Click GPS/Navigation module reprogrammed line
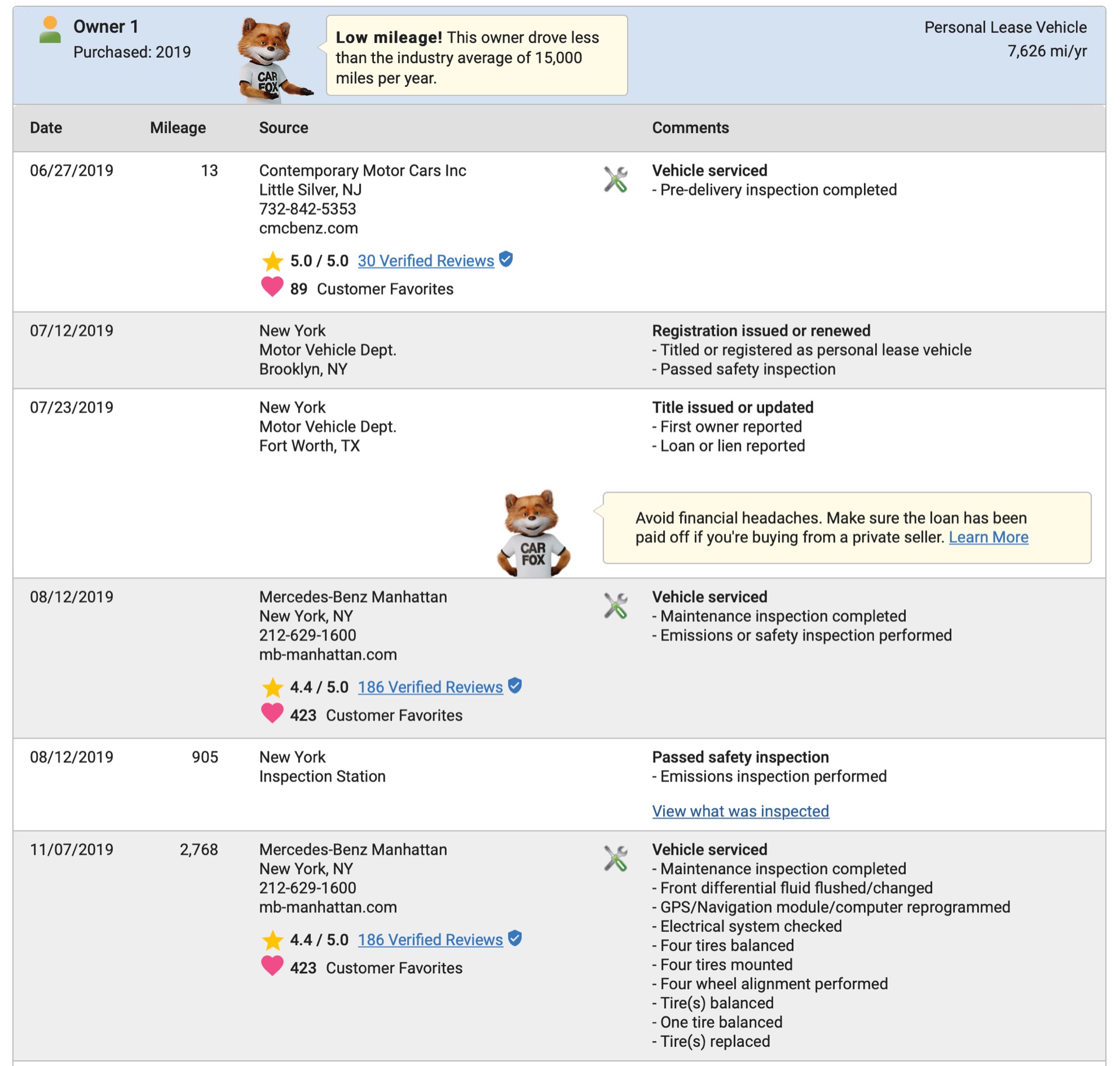 point(831,907)
